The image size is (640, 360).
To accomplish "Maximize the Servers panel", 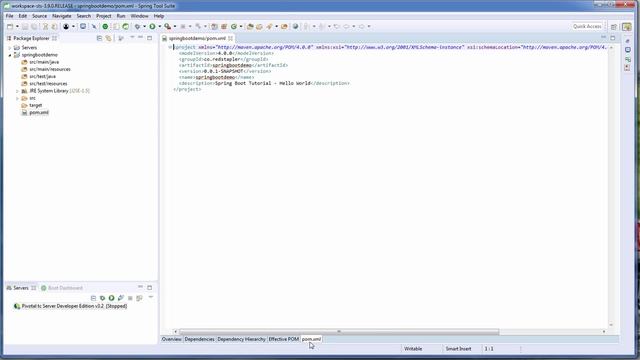I will click(x=150, y=288).
